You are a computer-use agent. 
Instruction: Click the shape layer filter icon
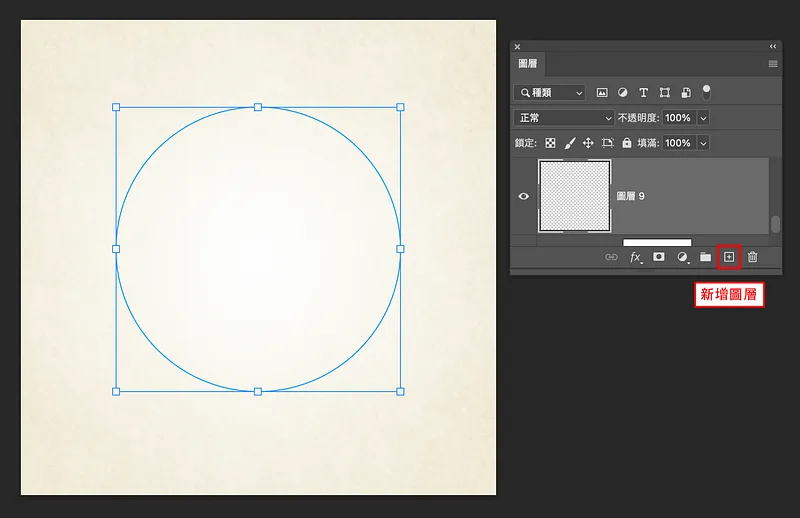pos(664,92)
